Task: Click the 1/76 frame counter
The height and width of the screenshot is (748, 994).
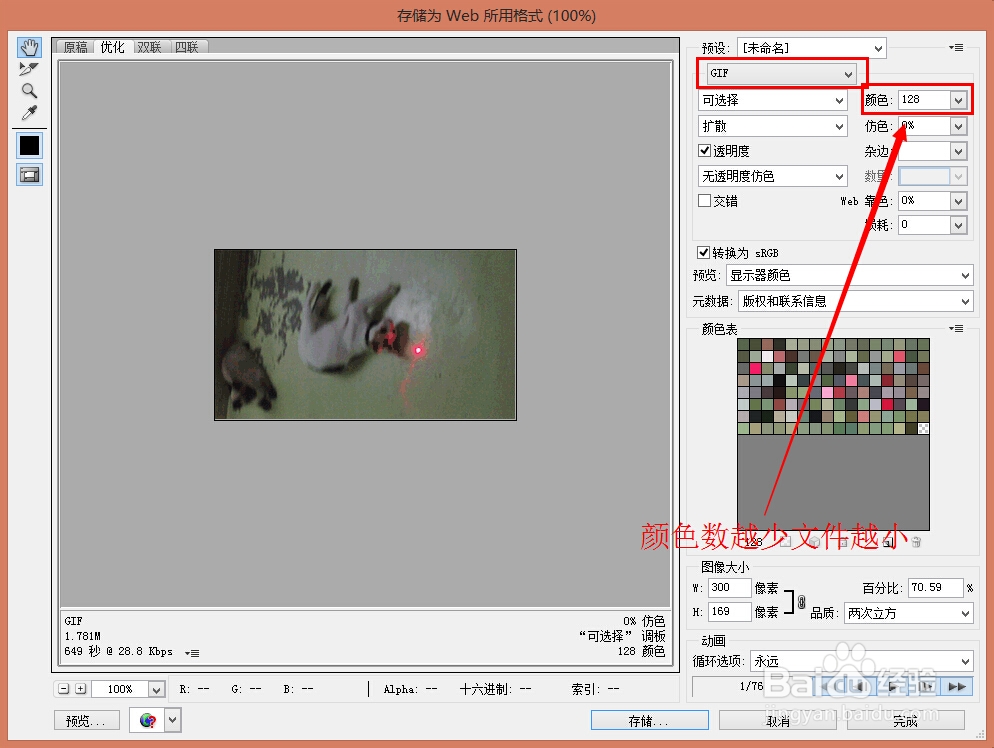Action: [751, 686]
